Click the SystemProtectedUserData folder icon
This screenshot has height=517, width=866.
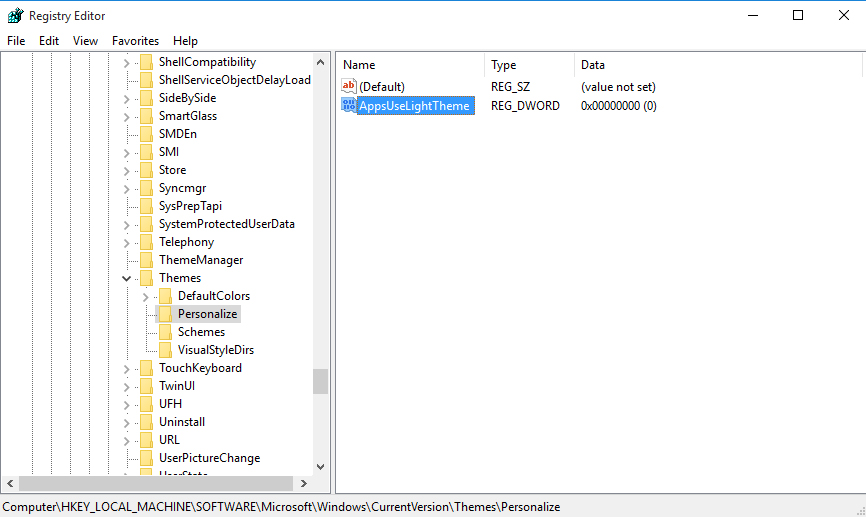146,224
